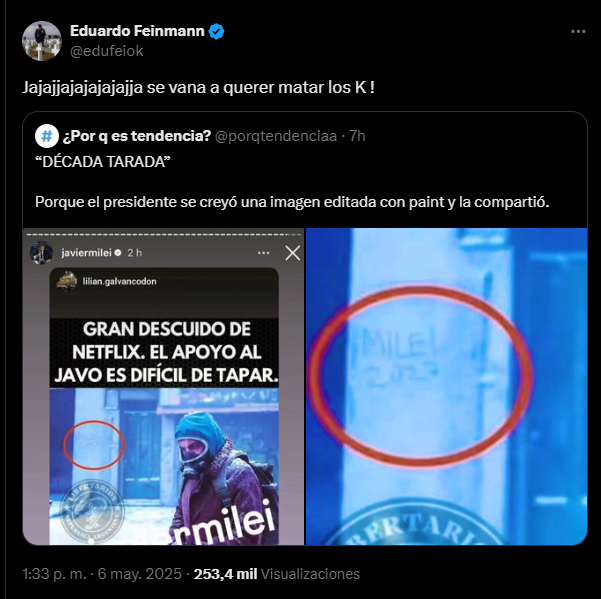The image size is (601, 599).
Task: Open Eduardo Feinmann's profile avatar
Action: coord(42,41)
